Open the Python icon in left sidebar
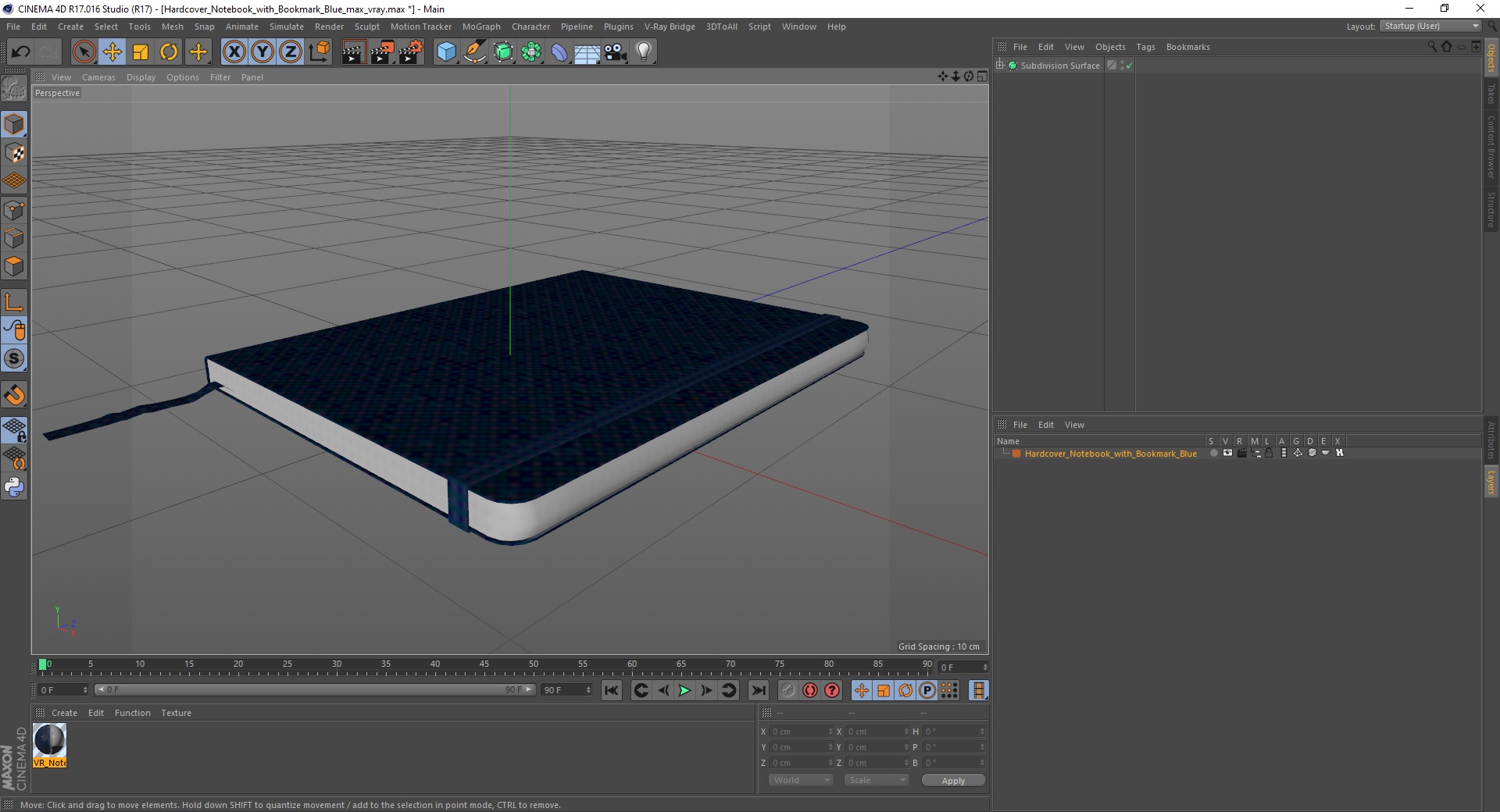This screenshot has width=1500, height=812. point(14,487)
